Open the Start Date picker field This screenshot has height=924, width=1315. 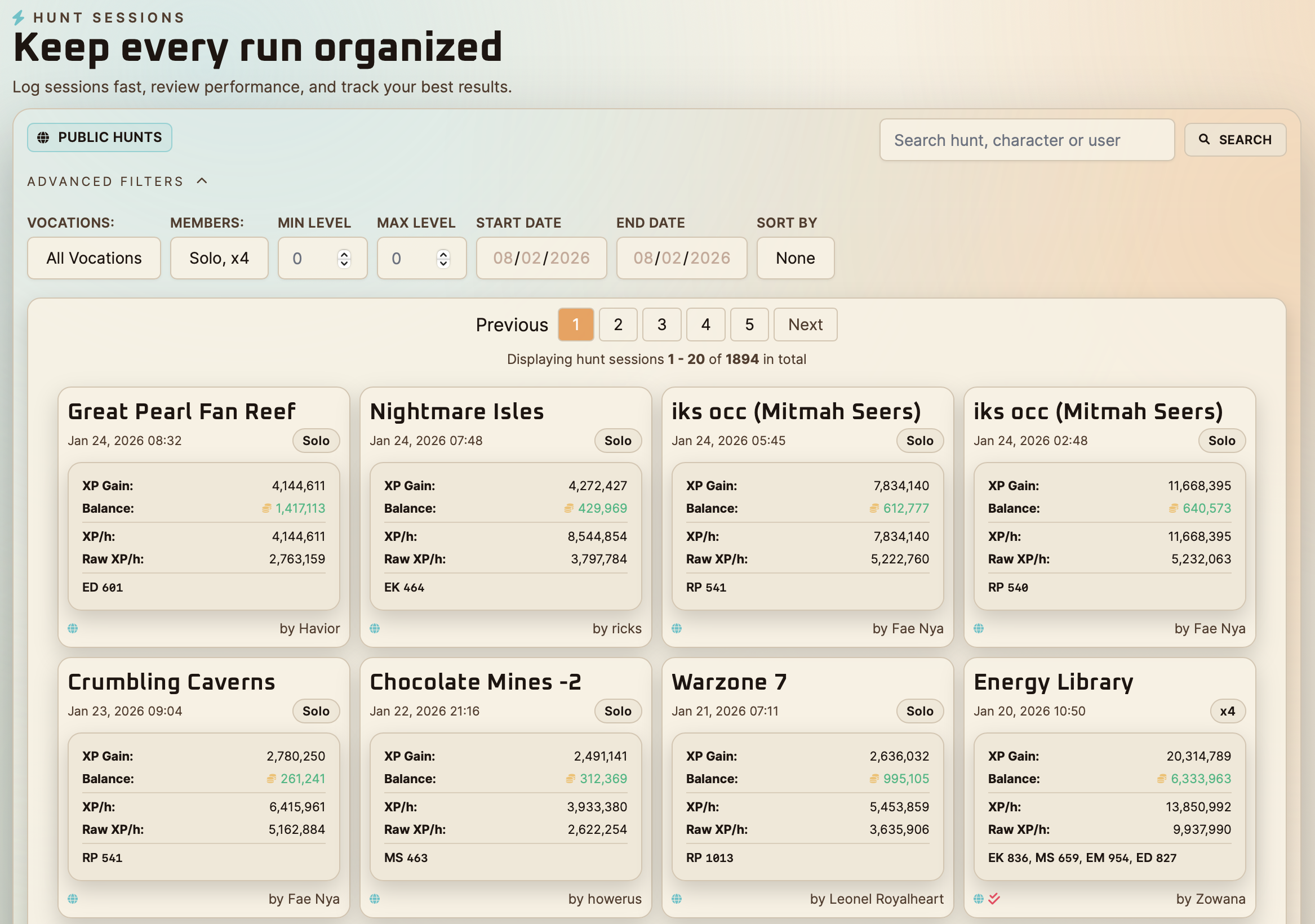[x=541, y=259]
